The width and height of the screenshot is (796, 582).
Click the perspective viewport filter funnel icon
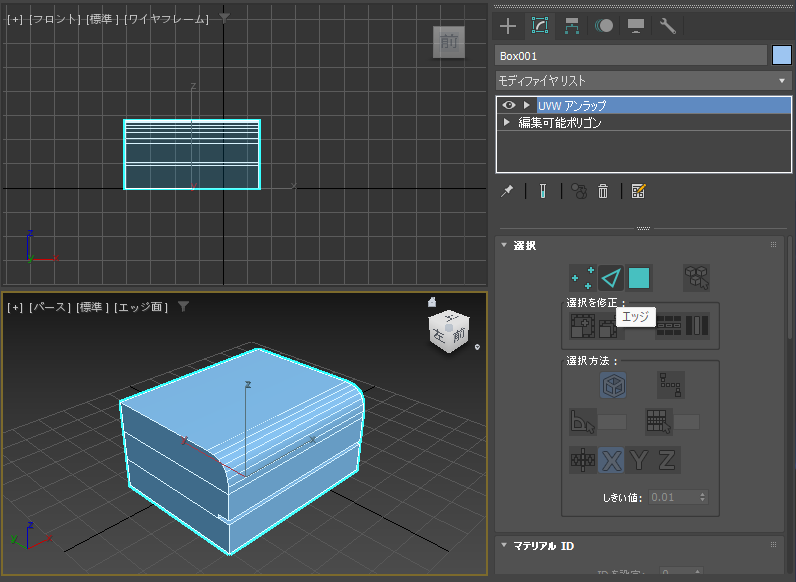pos(183,306)
